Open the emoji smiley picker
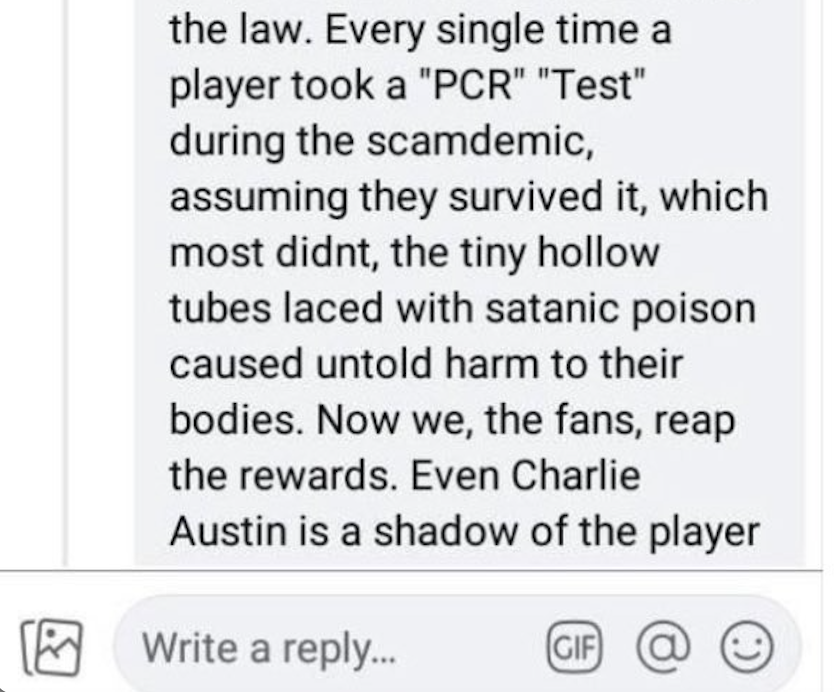 coord(746,647)
